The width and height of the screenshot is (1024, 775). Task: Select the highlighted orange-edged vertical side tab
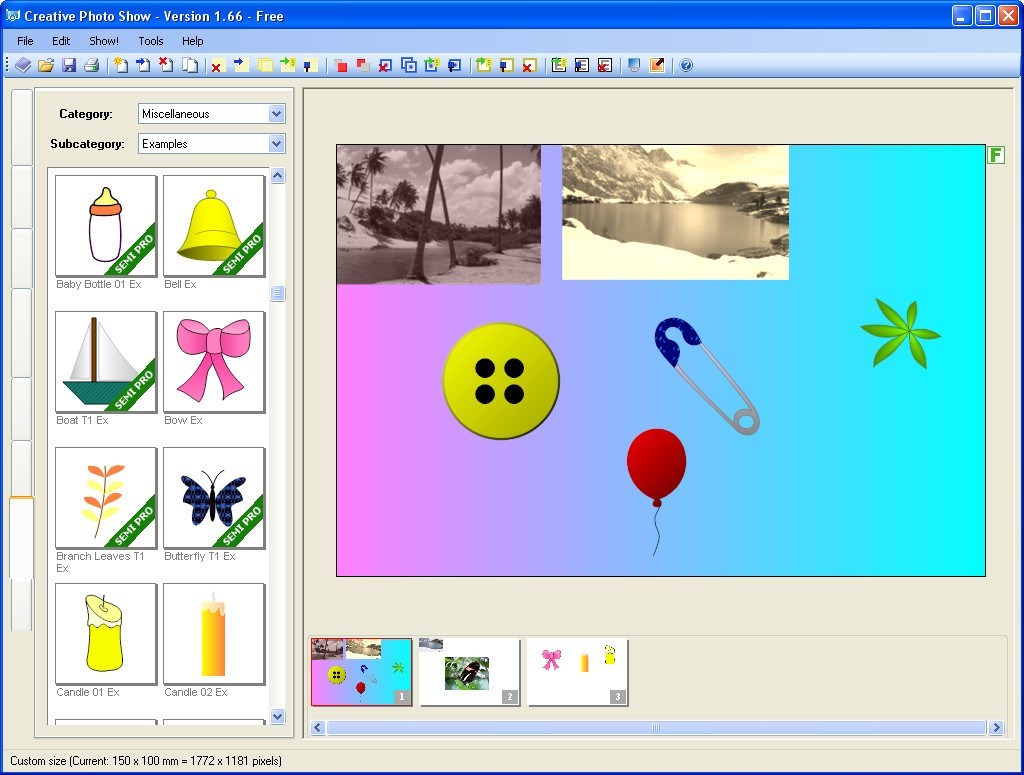coord(21,537)
